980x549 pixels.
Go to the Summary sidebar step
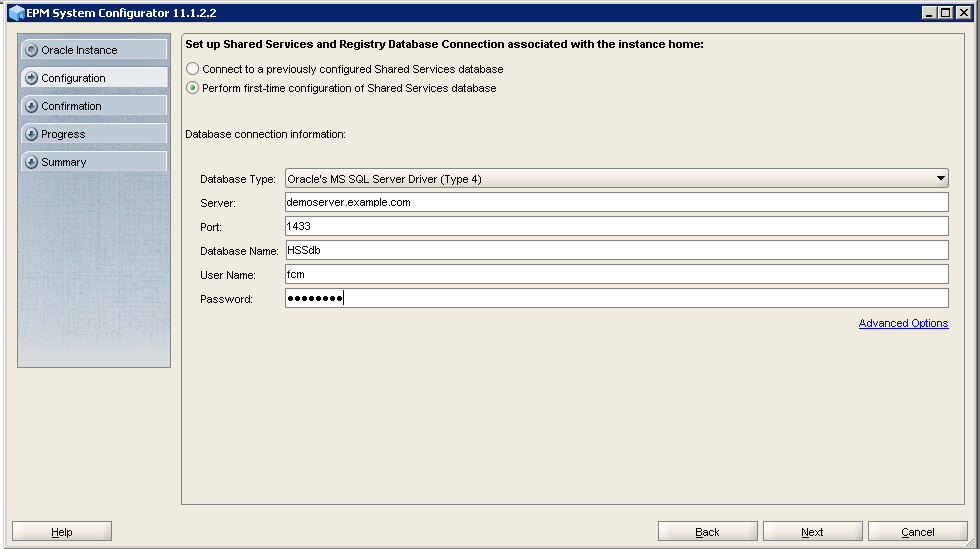click(93, 162)
